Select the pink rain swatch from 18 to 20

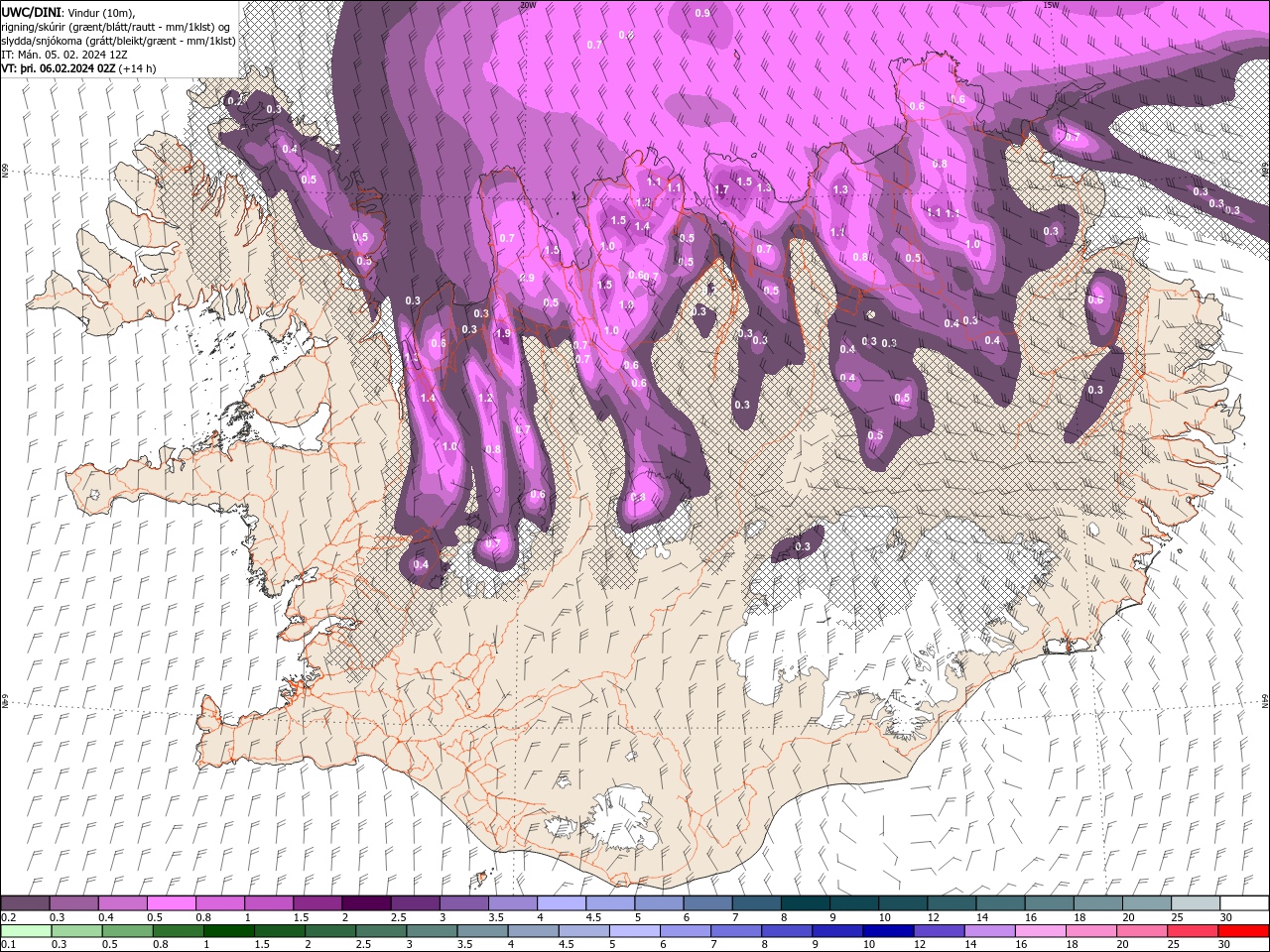pos(1091,931)
